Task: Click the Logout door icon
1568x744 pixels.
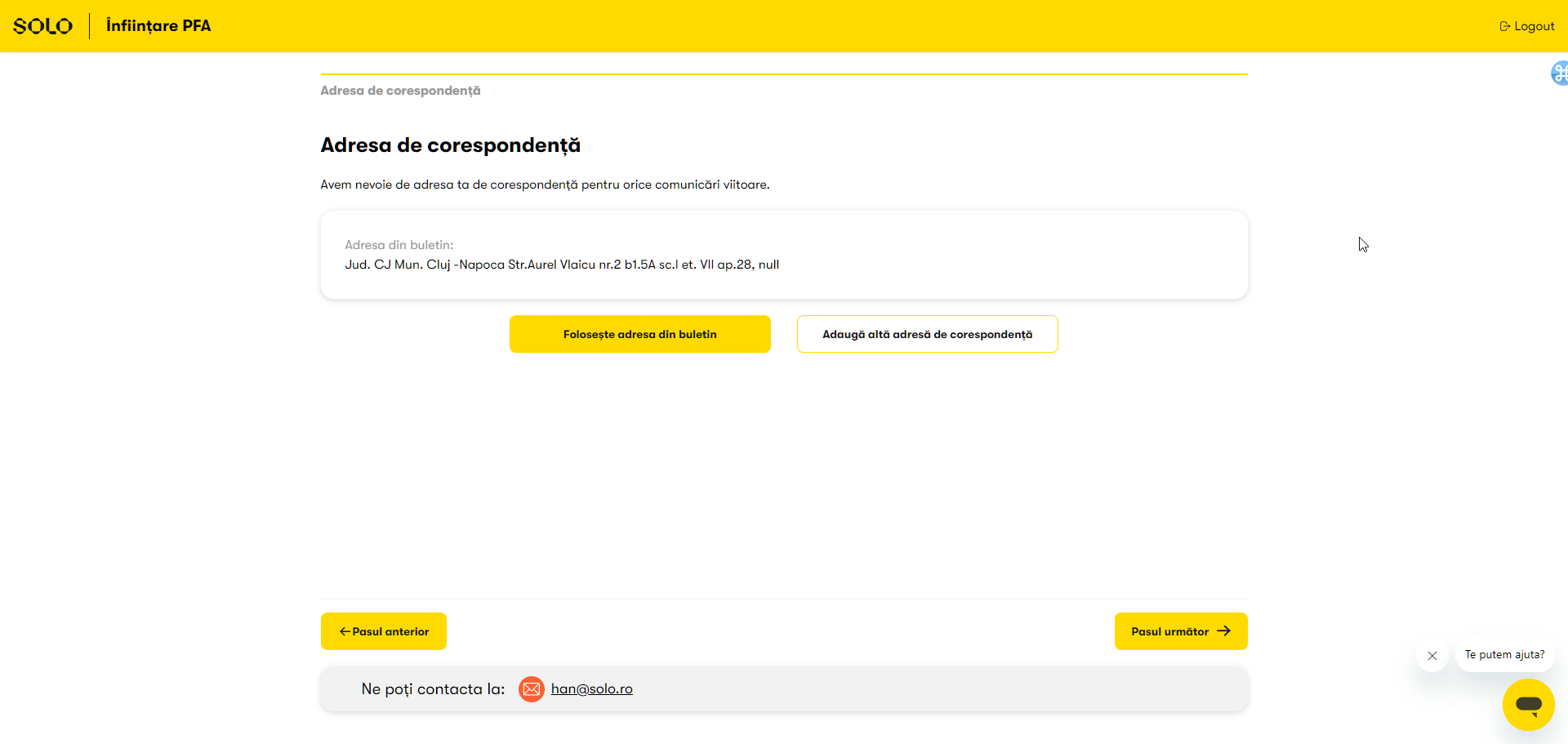Action: [x=1504, y=26]
